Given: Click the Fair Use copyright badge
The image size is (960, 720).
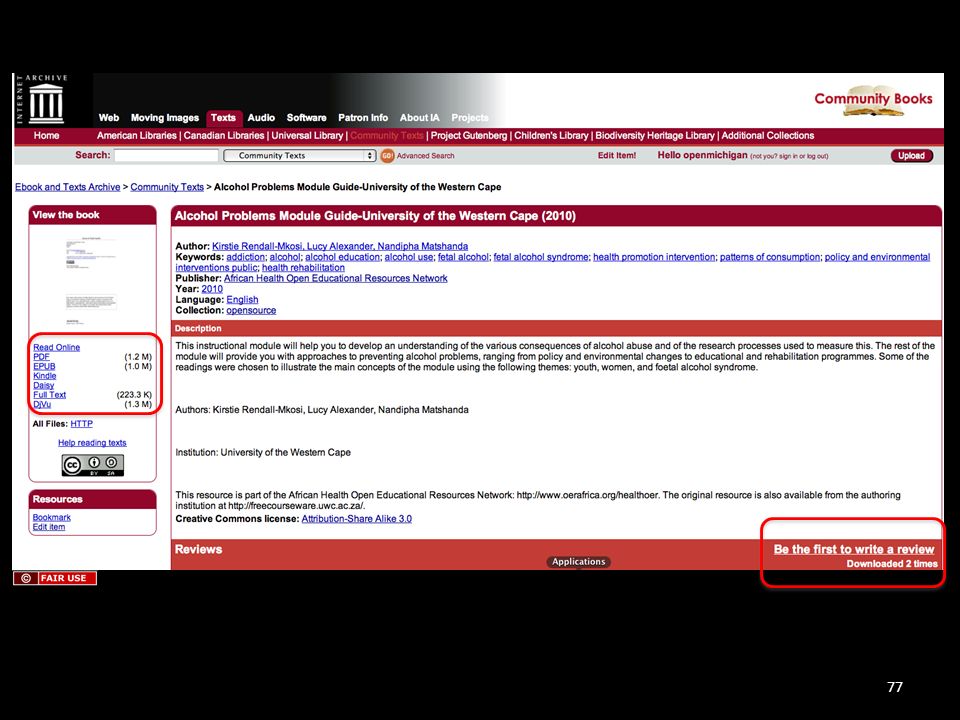Looking at the screenshot, I should click(x=55, y=578).
